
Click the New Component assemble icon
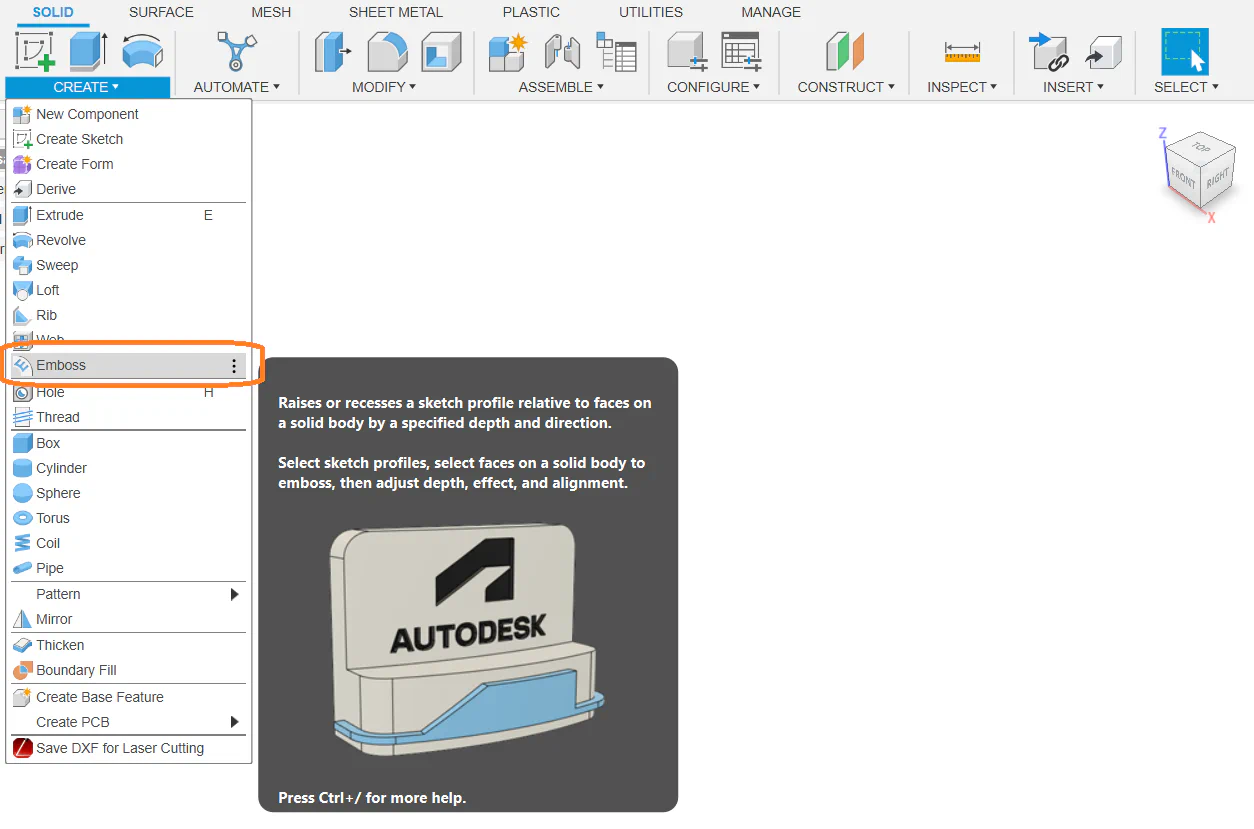pos(508,51)
